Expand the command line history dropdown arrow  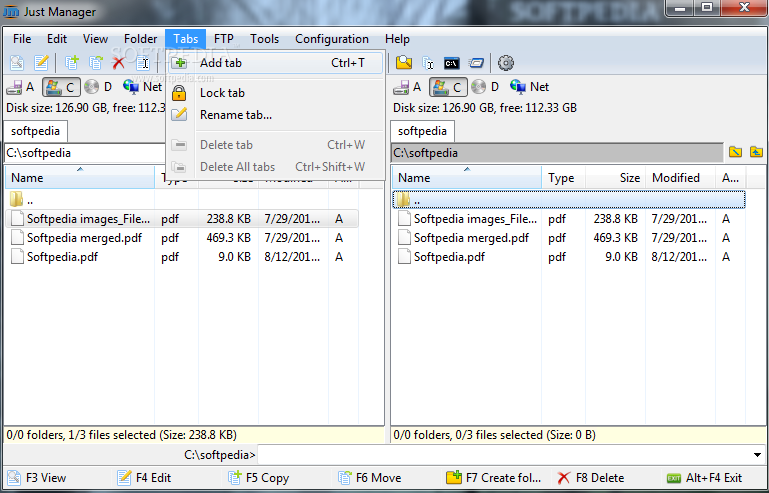point(758,455)
